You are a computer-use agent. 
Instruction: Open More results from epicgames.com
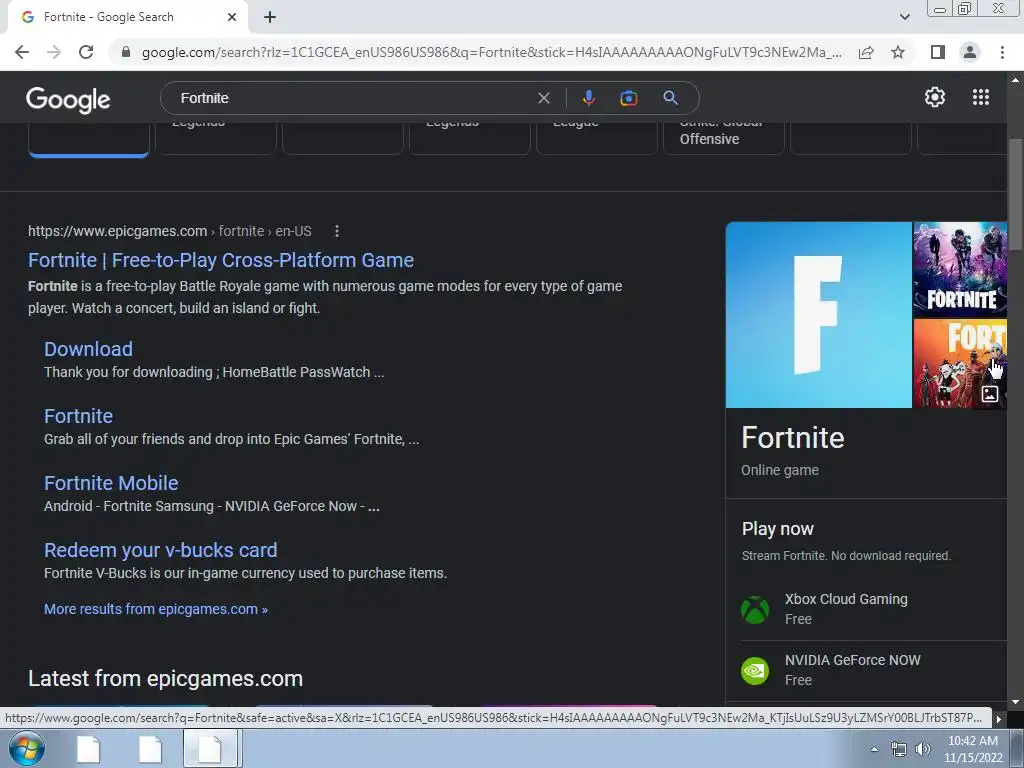[x=155, y=609]
